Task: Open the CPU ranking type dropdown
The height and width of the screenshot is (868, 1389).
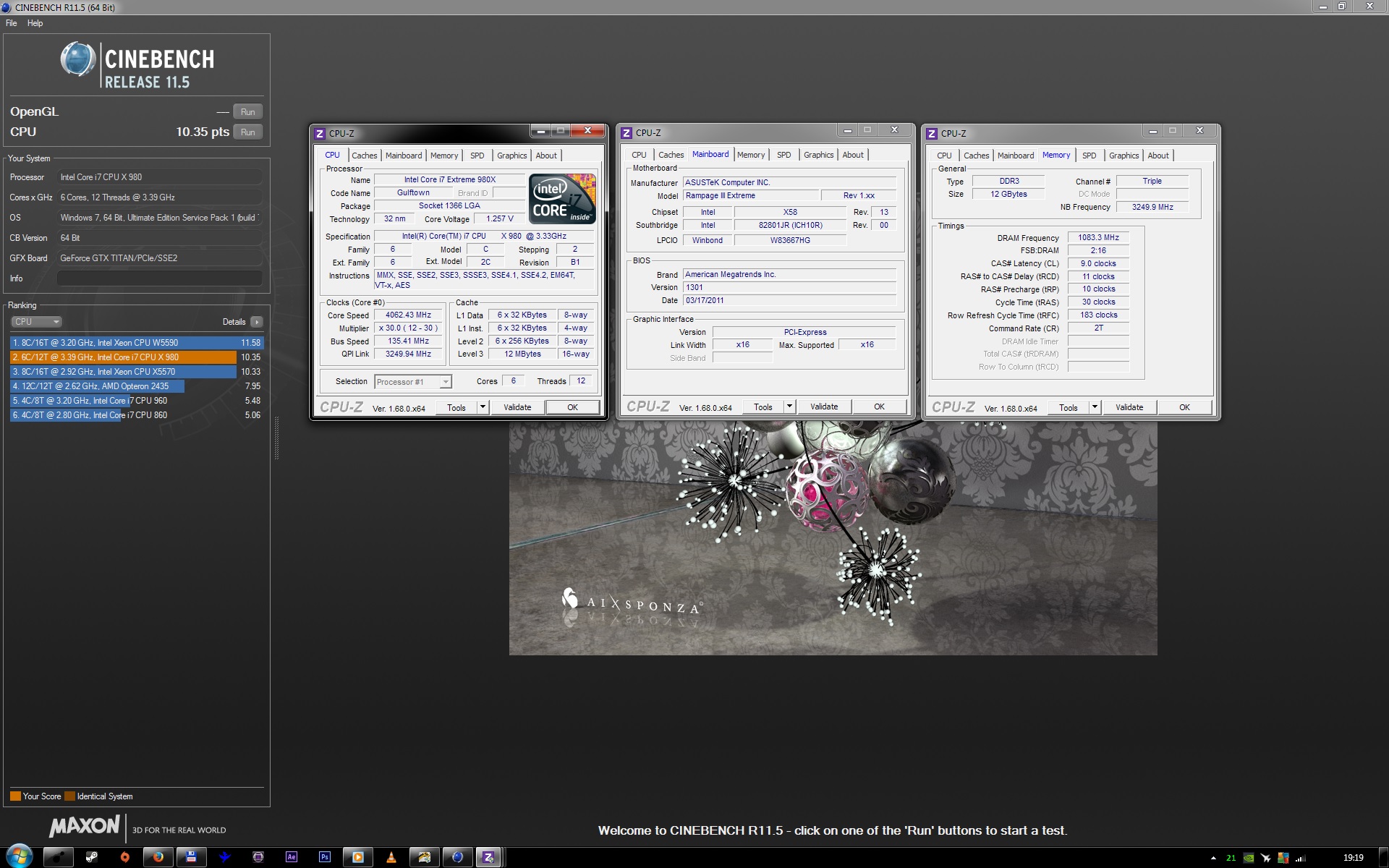Action: point(36,322)
